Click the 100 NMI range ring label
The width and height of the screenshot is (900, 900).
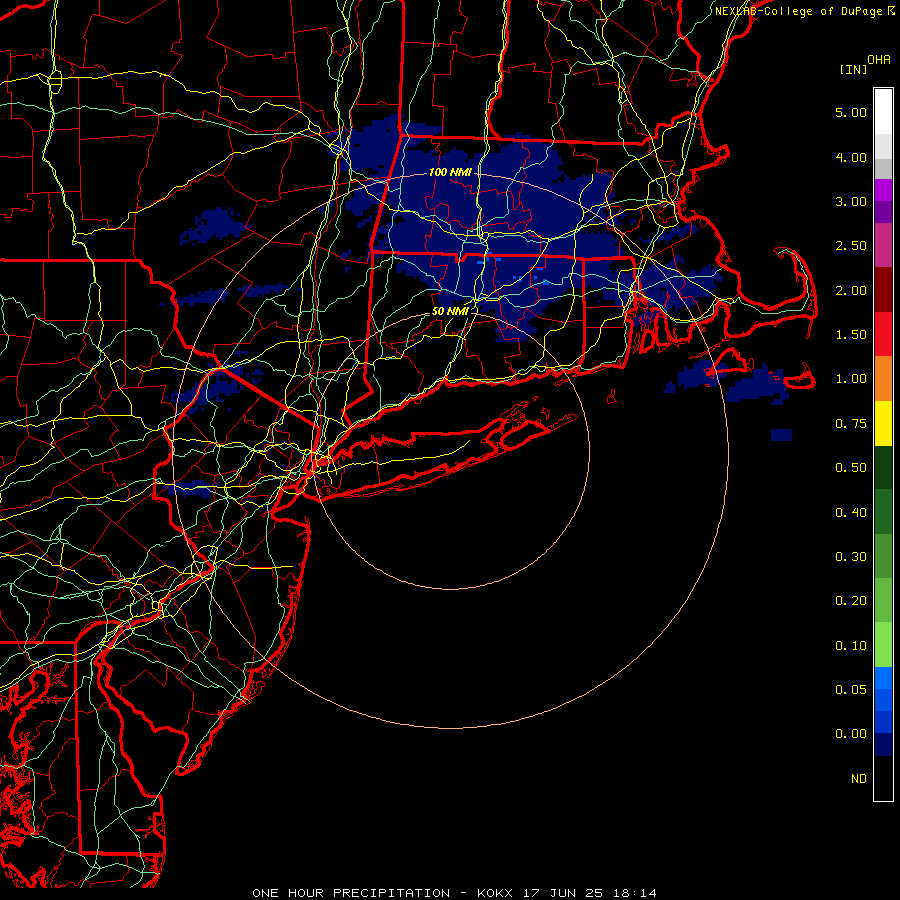pos(450,172)
